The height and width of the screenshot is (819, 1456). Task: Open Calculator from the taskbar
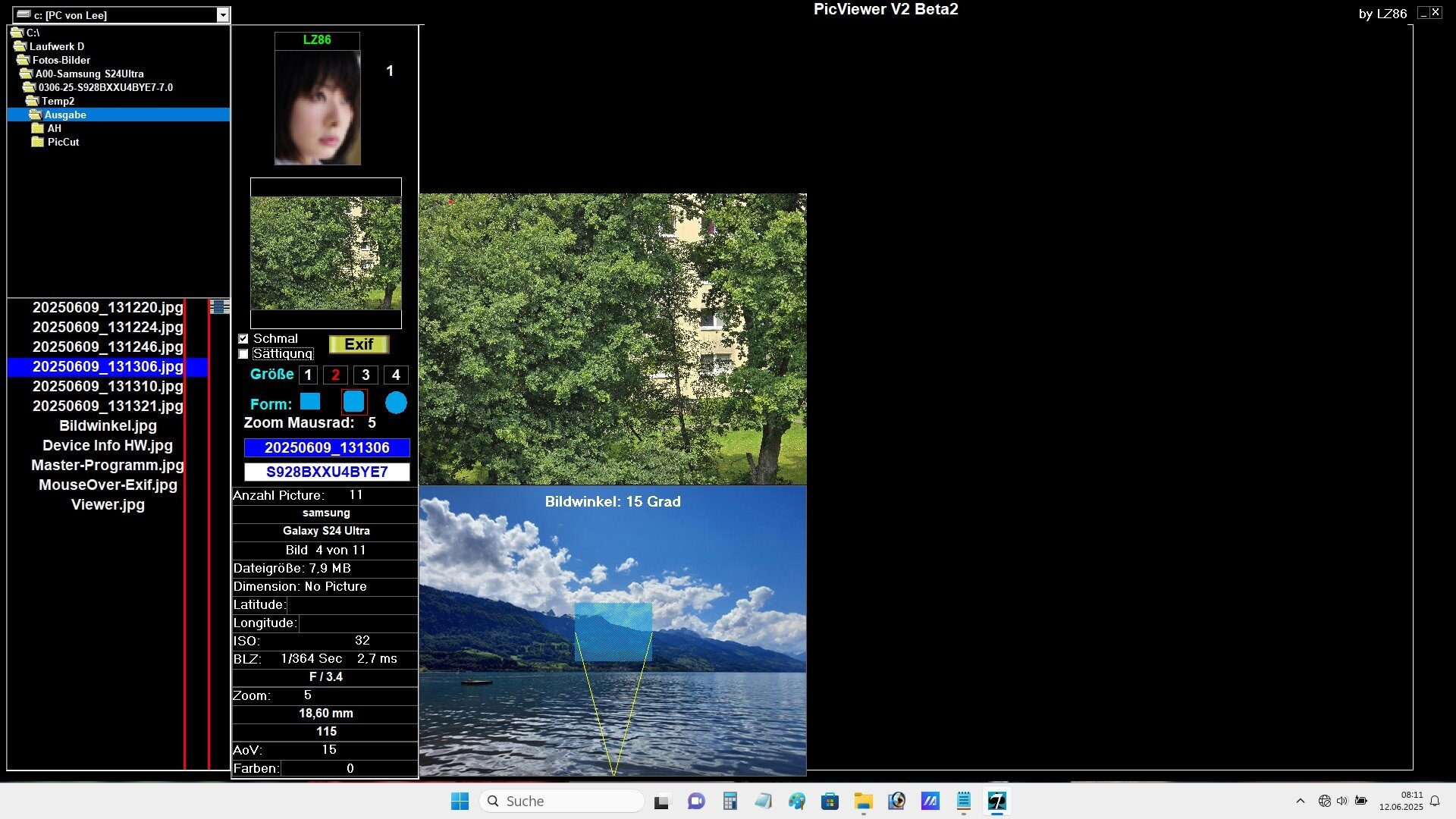[730, 801]
